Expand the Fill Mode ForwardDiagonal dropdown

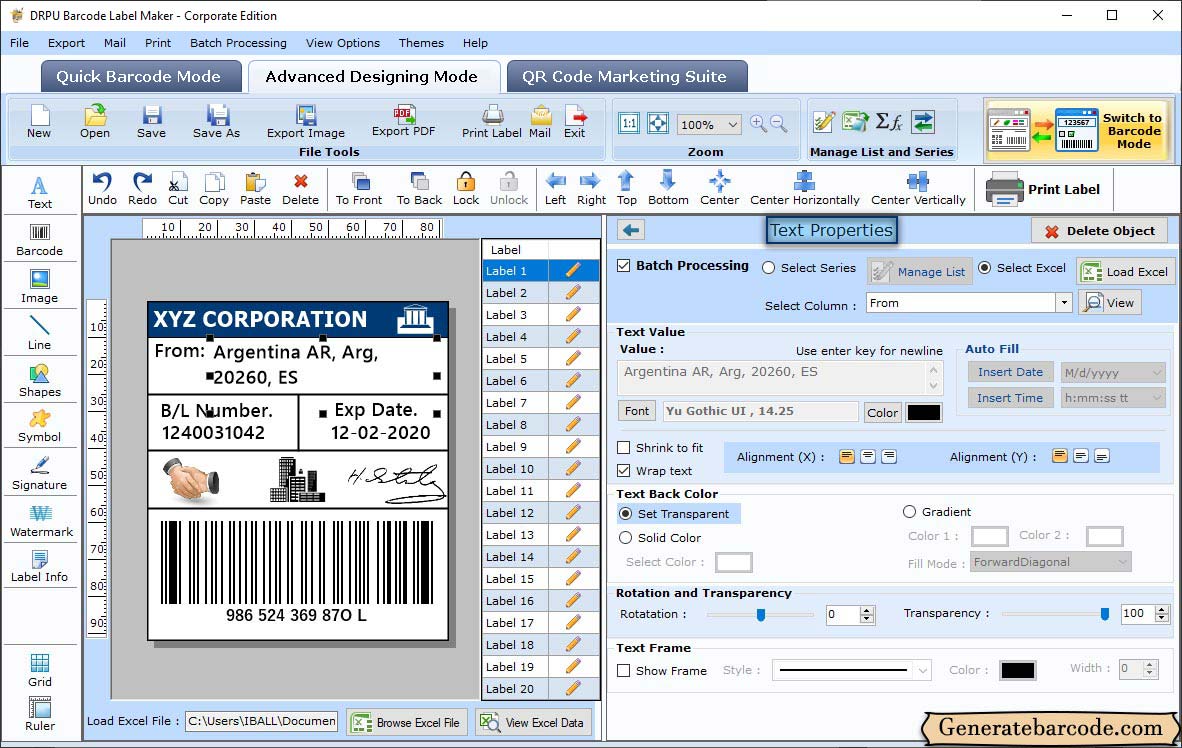point(1122,562)
